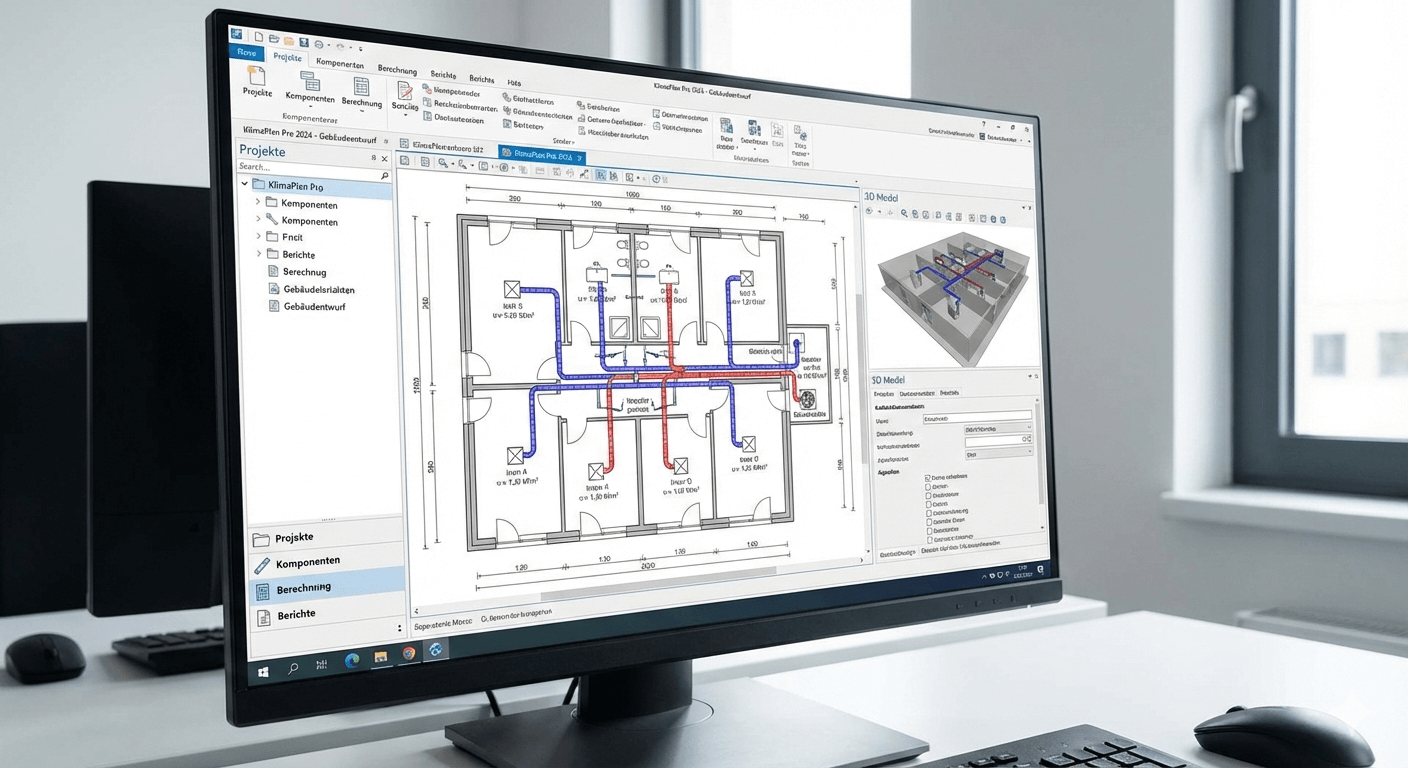
Task: Select the first tab in the properties panel
Action: pos(885,394)
